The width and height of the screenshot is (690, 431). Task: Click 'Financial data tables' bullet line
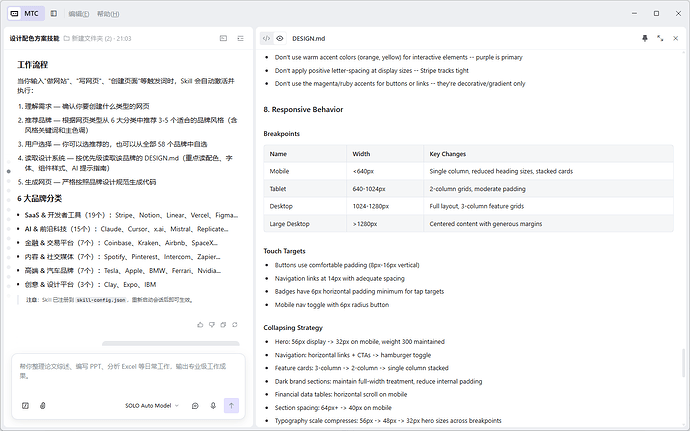(x=341, y=394)
